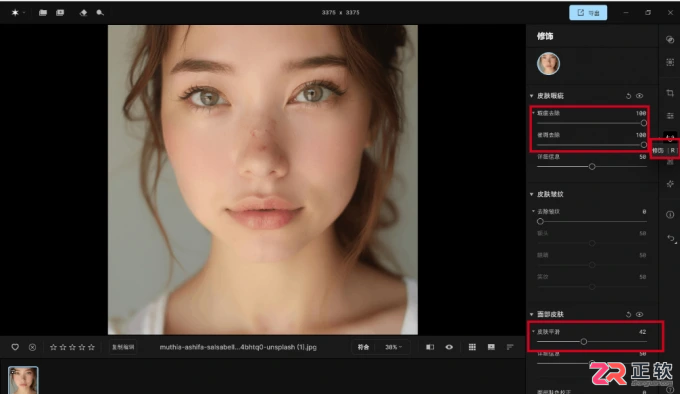Click the portrait photo in the canvas
Viewport: 680px width, 394px height.
pos(263,179)
